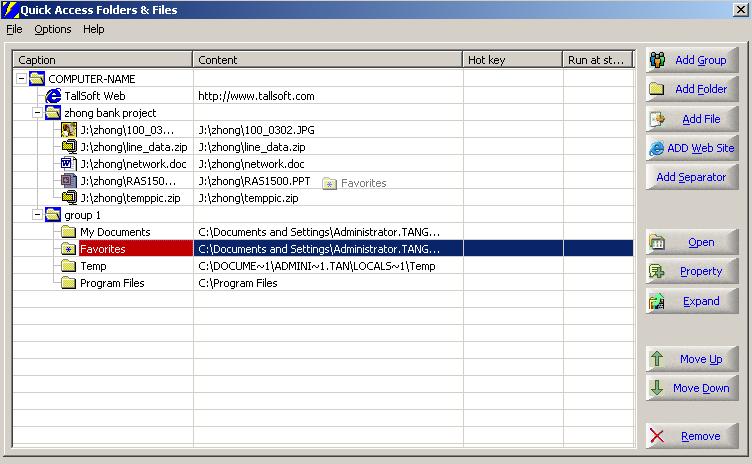Click the Word document icon for network.doc
Screen dimensions: 752x464
pyautogui.click(x=69, y=164)
